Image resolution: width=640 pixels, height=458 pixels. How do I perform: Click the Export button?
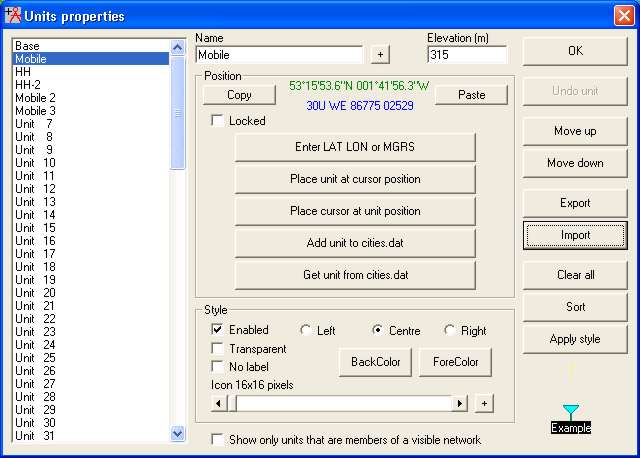tap(575, 203)
